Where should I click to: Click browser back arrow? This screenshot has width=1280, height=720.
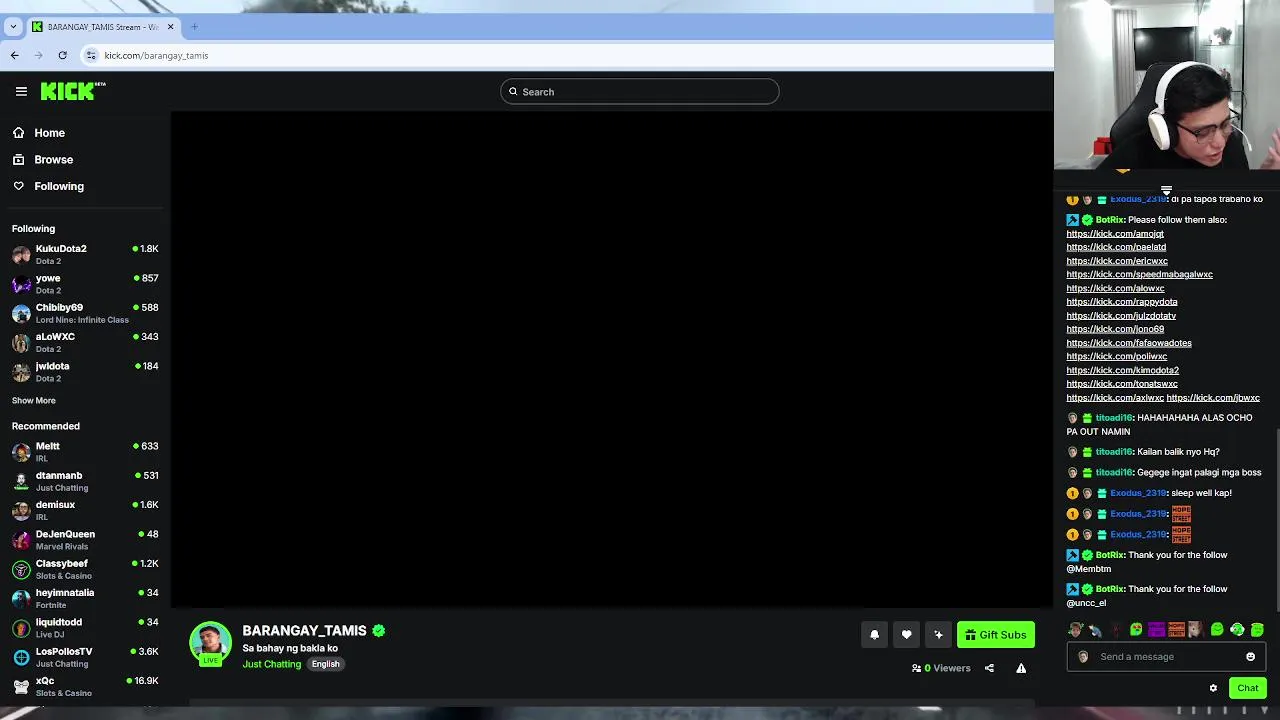14,55
